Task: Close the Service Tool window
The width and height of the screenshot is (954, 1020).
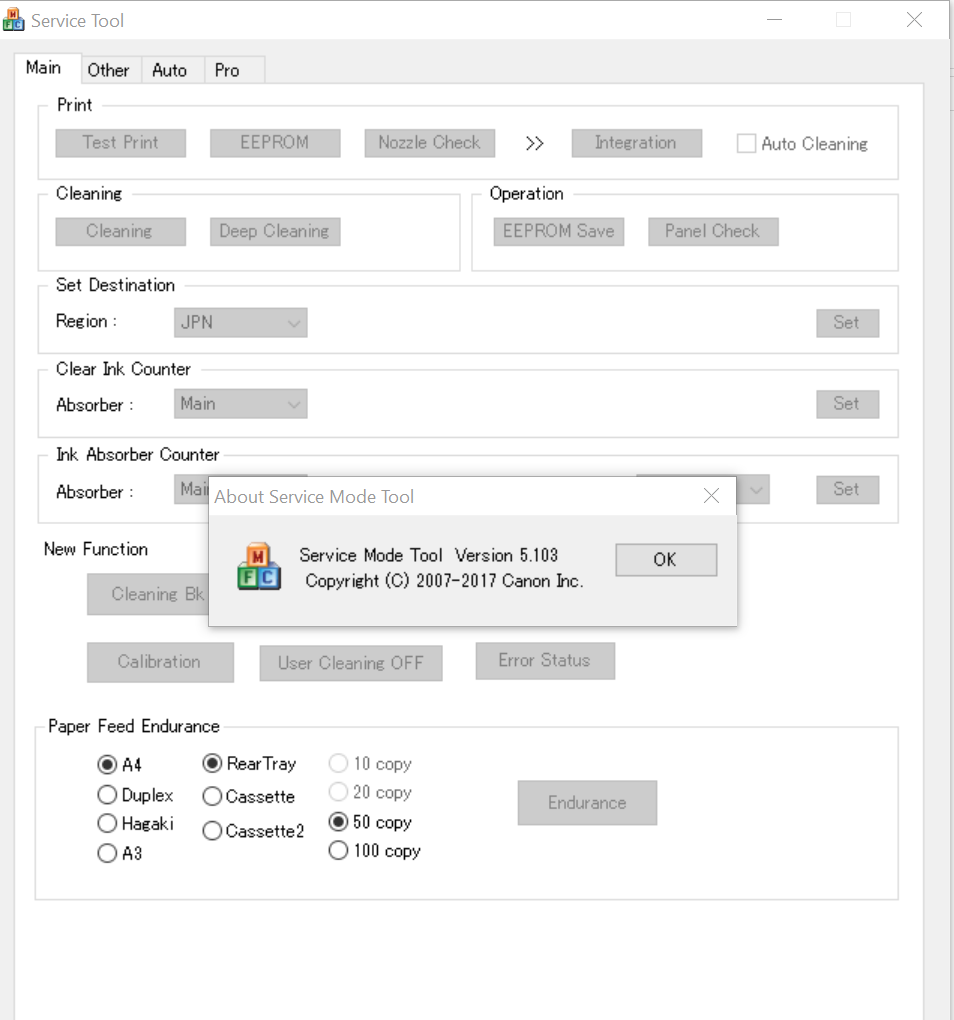Action: click(x=914, y=20)
